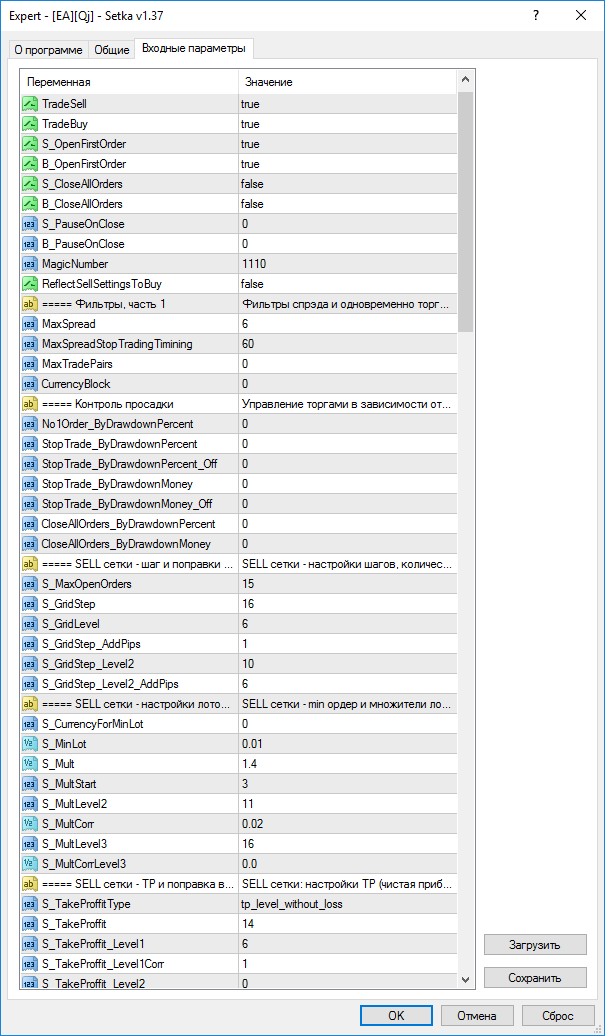The image size is (605, 1036).
Task: Click the MaxSpread integer icon
Action: click(x=30, y=324)
